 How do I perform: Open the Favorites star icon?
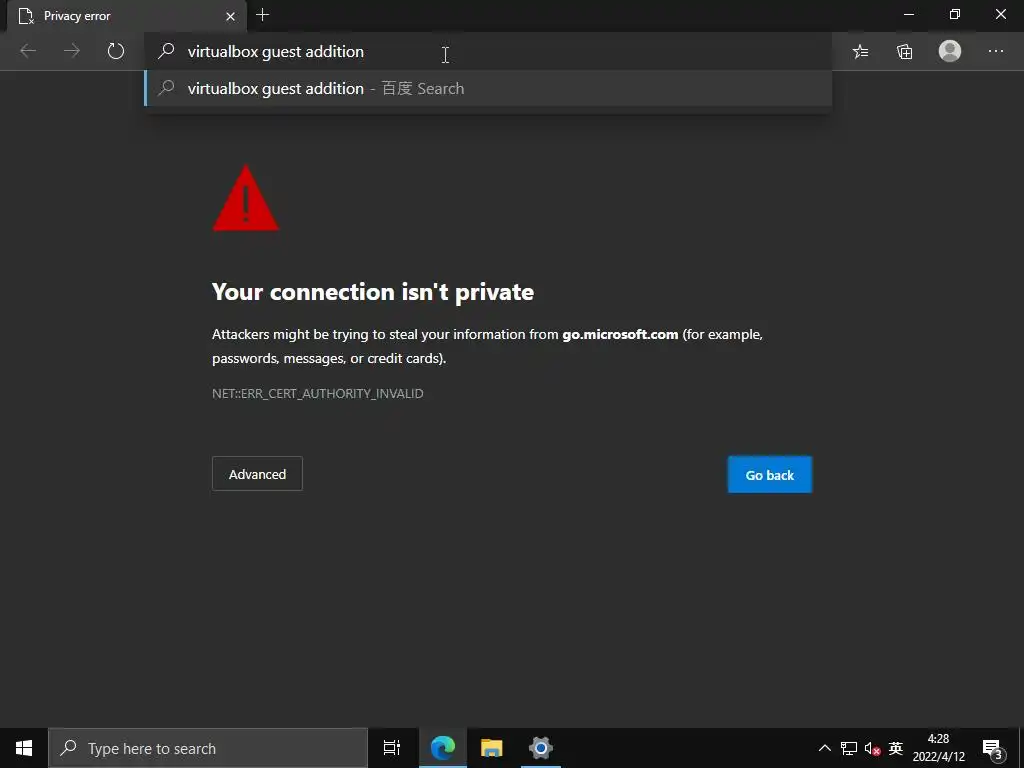[x=861, y=51]
